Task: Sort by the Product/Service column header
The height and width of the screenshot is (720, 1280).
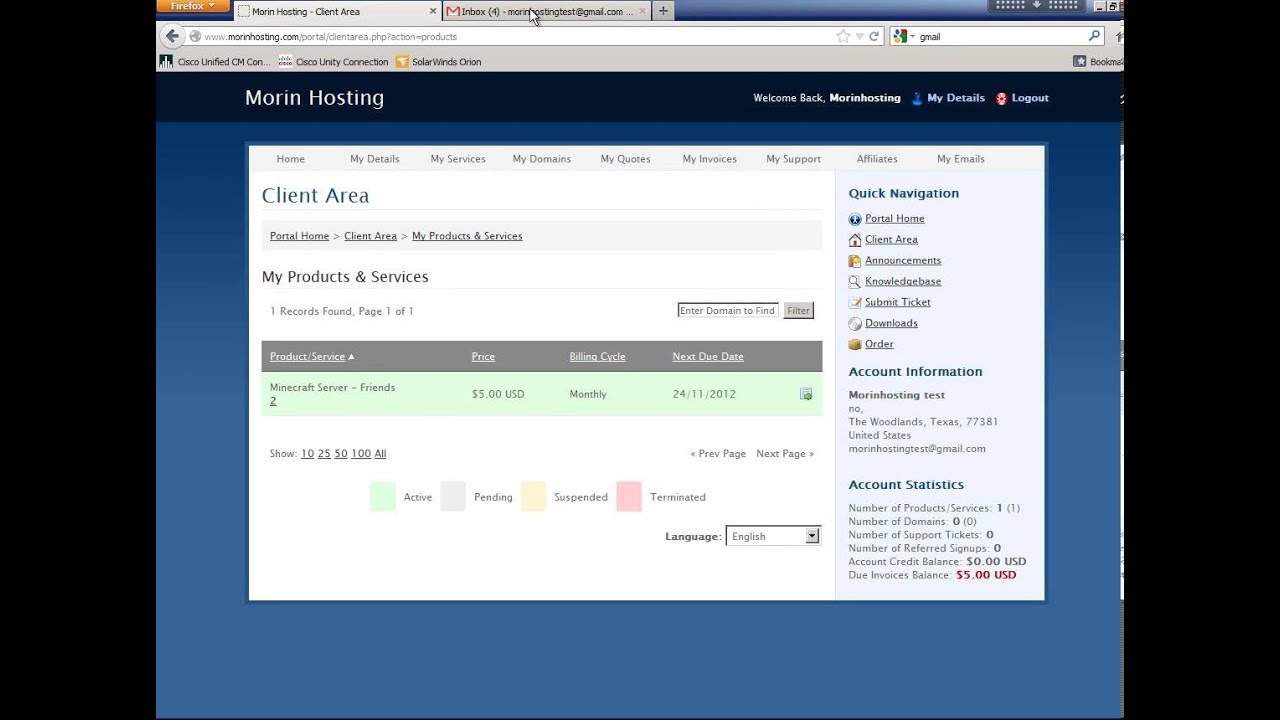Action: tap(308, 357)
